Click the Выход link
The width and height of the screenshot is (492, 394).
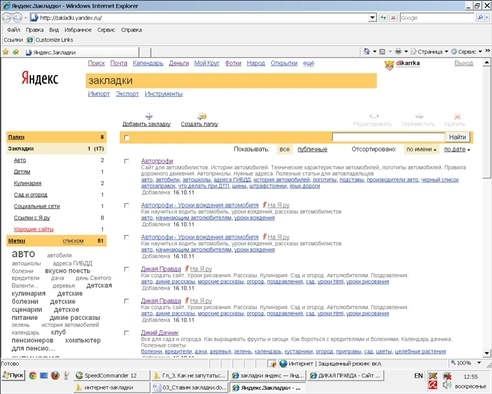[x=464, y=63]
